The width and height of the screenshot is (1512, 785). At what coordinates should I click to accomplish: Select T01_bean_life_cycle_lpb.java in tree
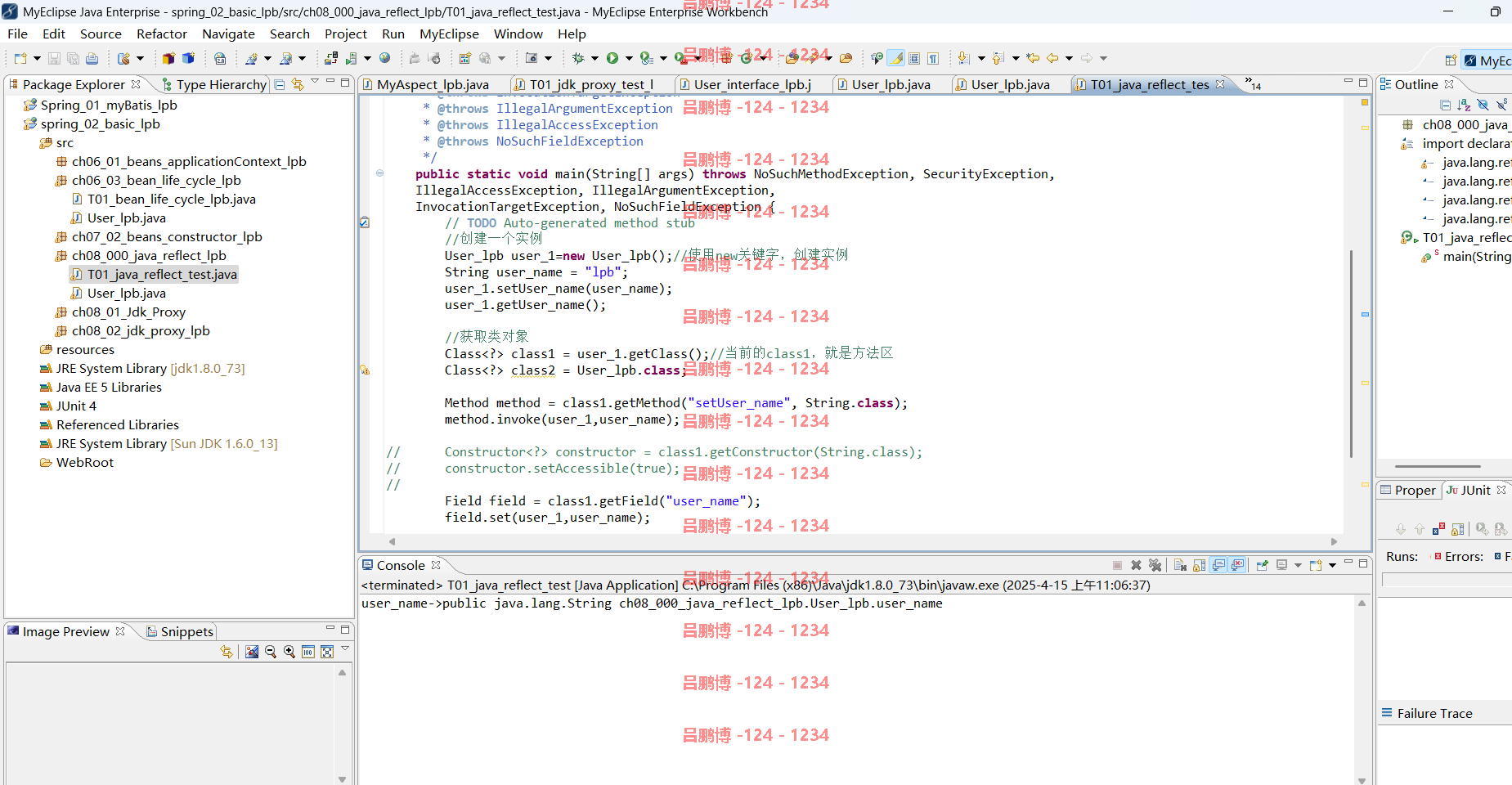click(x=164, y=199)
